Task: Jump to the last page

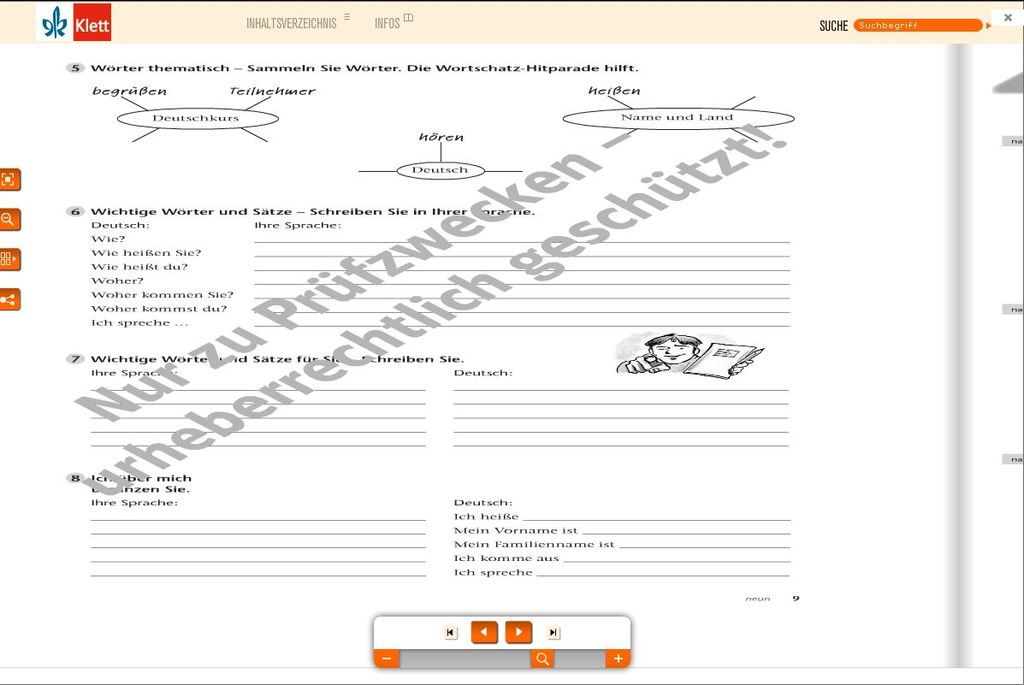Action: pyautogui.click(x=553, y=632)
